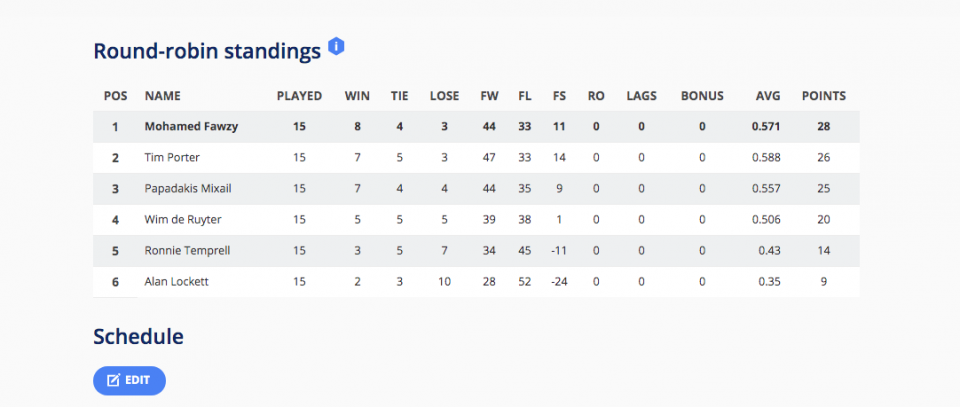The image size is (960, 407).
Task: Click Mohamed Fawzy's 28 points value
Action: pyautogui.click(x=823, y=127)
